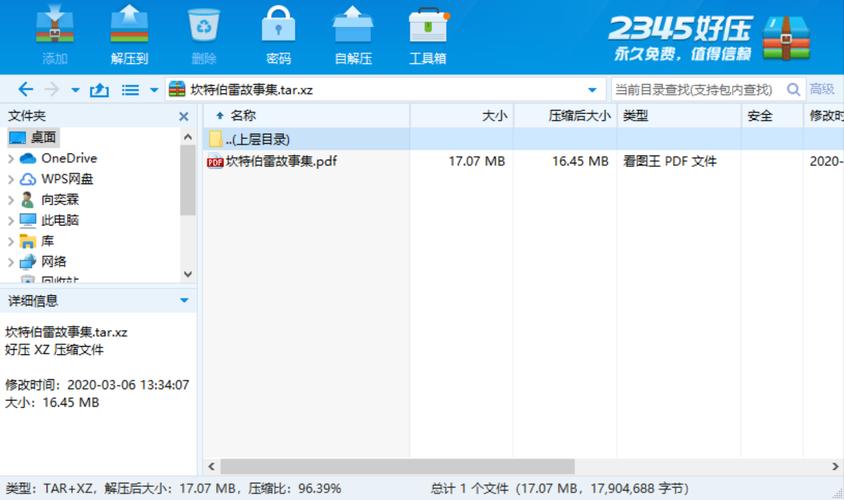The width and height of the screenshot is (844, 500).
Task: Click the 自解压 (Self-extract) icon
Action: pyautogui.click(x=353, y=25)
